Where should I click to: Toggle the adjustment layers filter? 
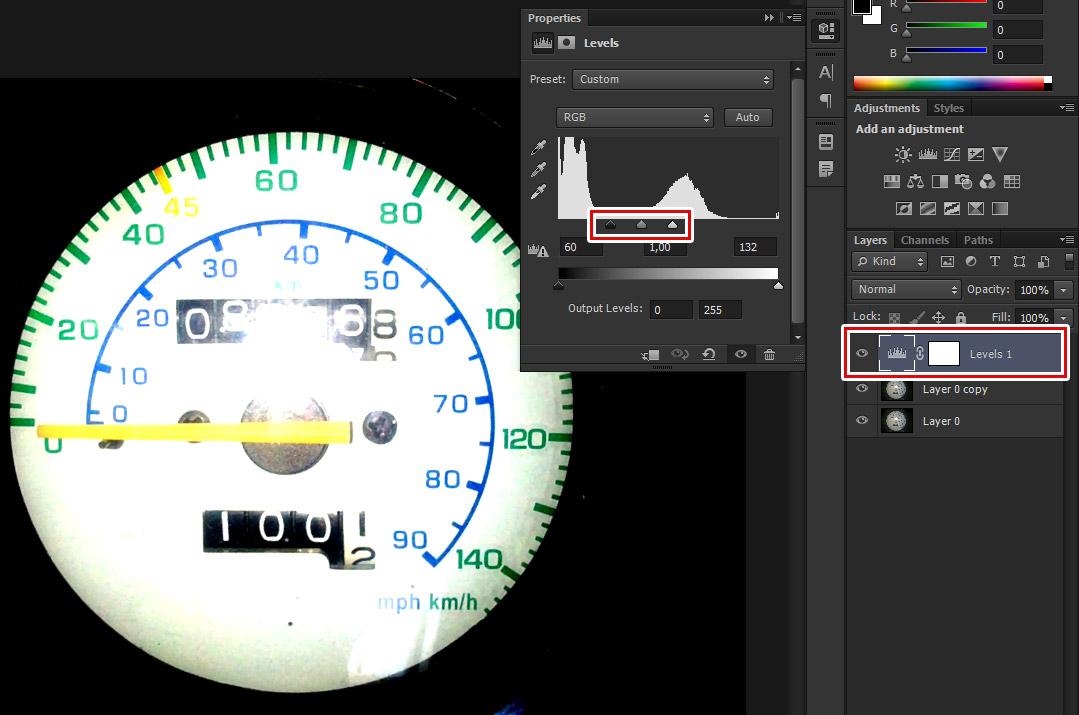(x=971, y=262)
